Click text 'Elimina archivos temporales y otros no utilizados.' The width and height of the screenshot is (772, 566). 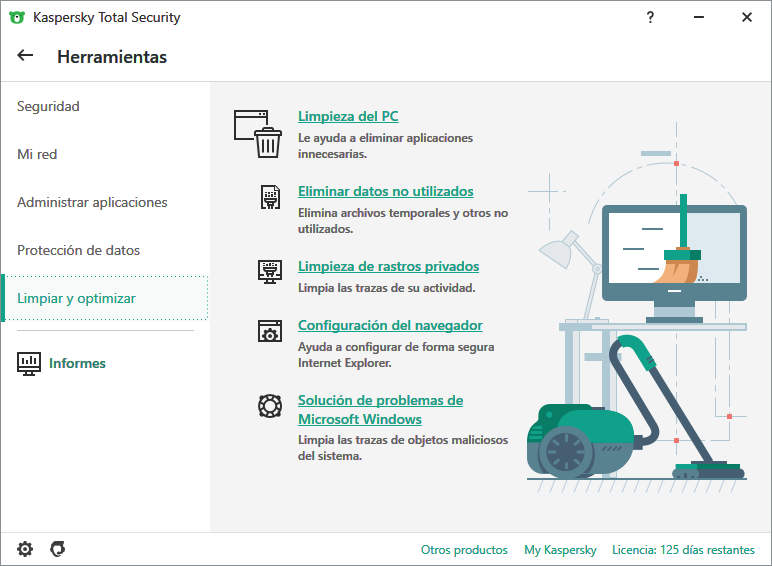403,220
